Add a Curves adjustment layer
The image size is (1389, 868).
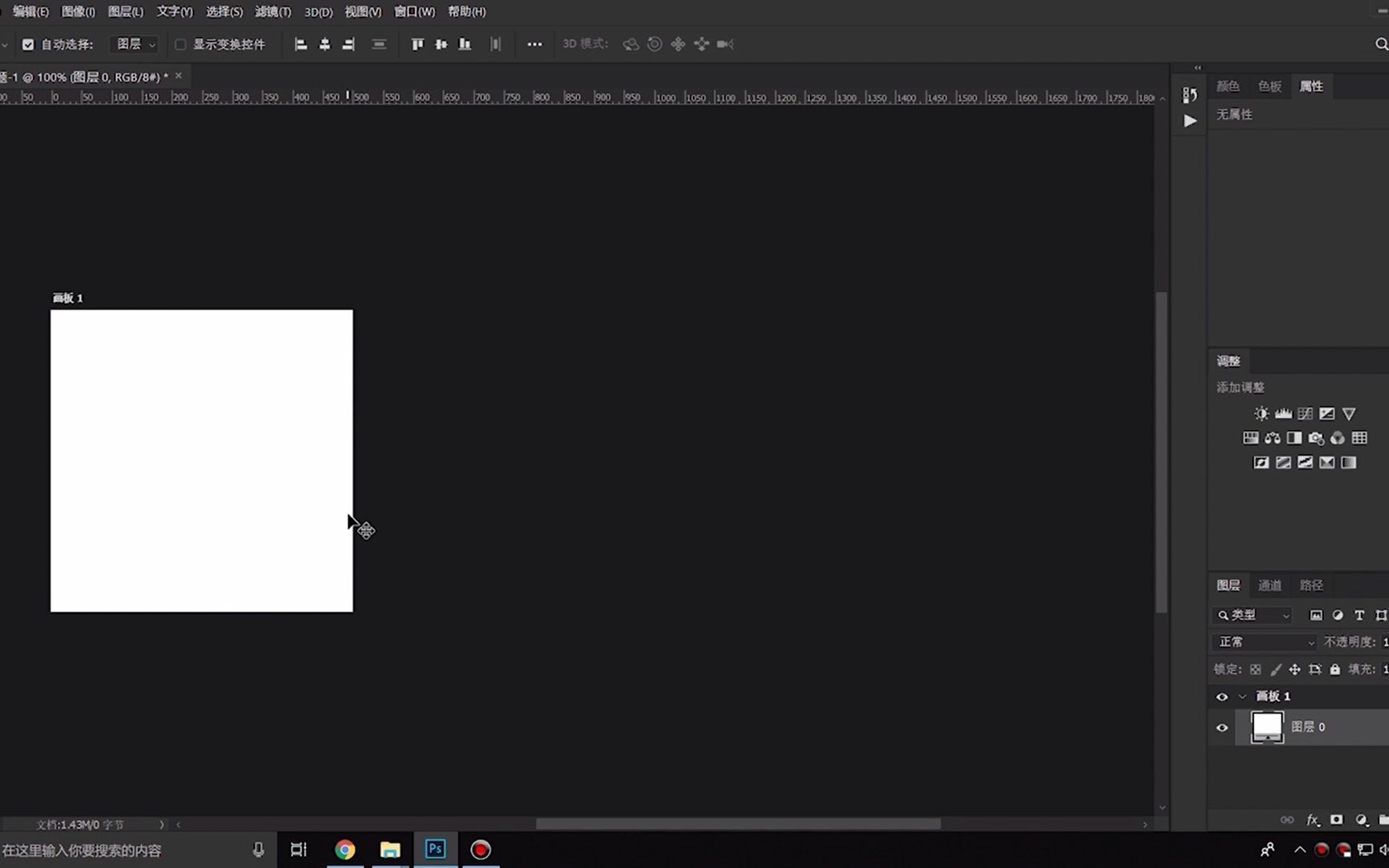1305,414
